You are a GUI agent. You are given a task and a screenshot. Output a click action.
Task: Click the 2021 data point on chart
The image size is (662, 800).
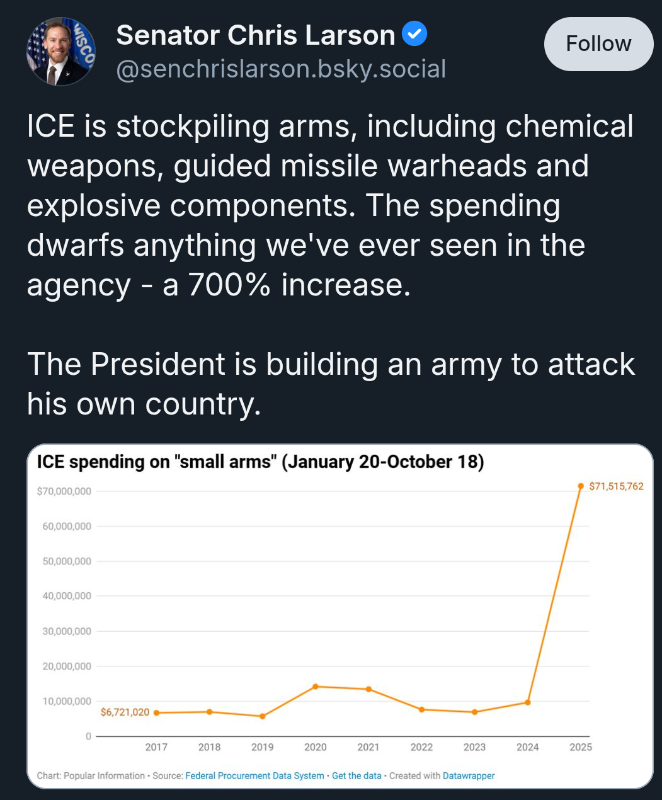pos(368,689)
